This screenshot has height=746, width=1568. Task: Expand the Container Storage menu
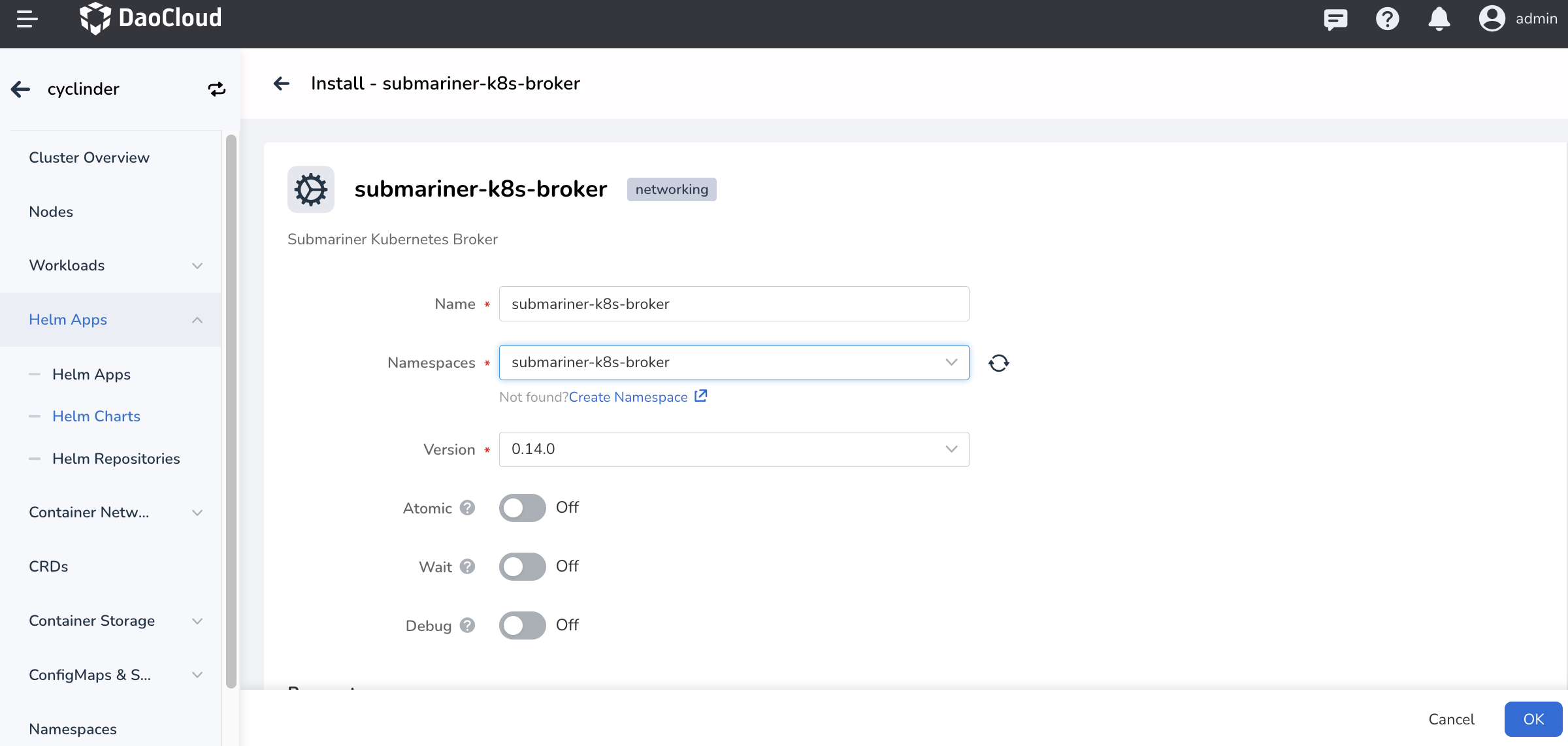pyautogui.click(x=111, y=621)
